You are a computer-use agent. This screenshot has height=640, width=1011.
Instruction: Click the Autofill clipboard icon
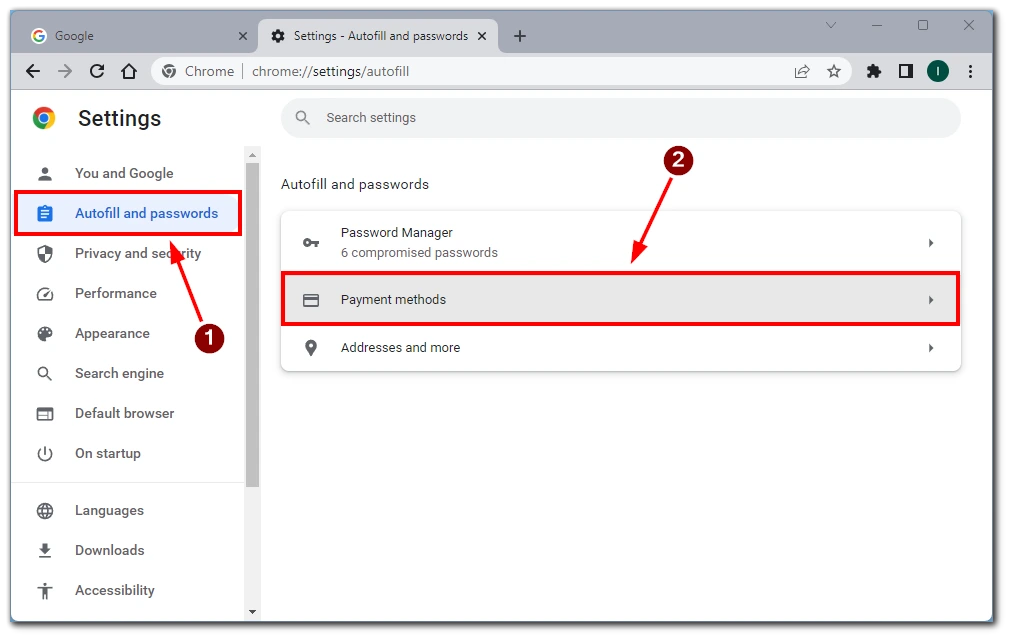pyautogui.click(x=44, y=213)
